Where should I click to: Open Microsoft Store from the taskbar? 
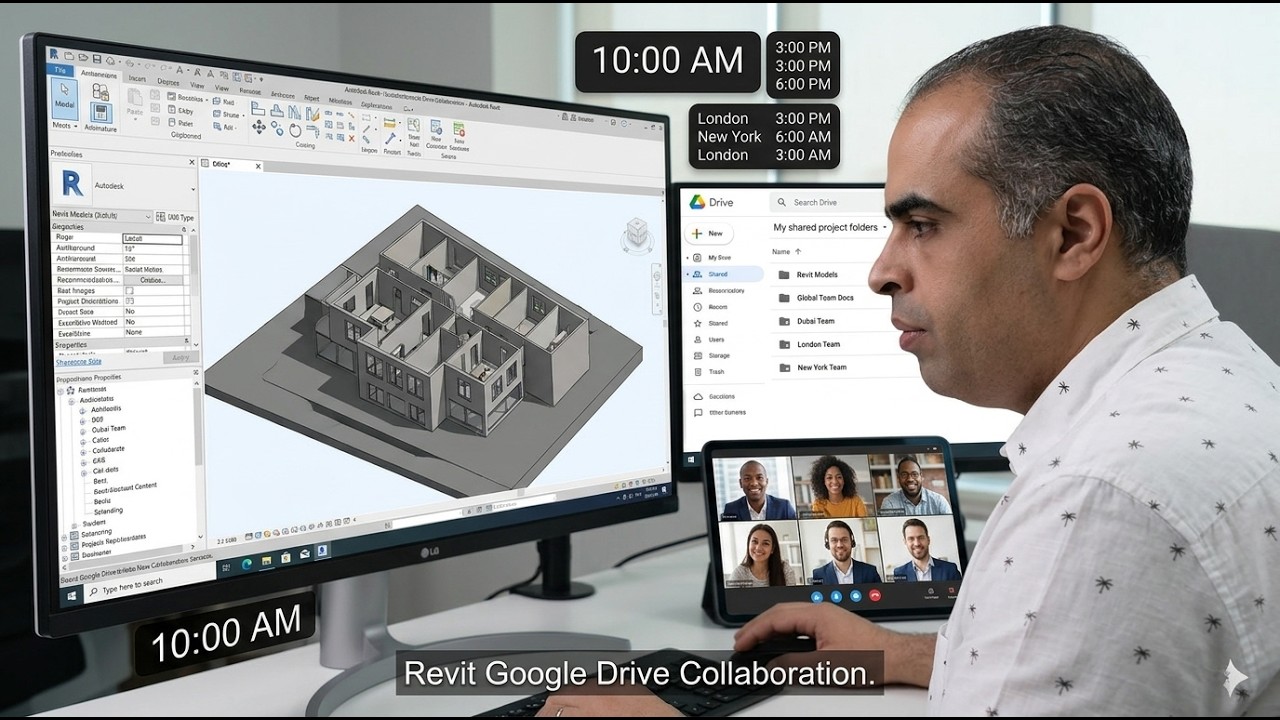286,556
